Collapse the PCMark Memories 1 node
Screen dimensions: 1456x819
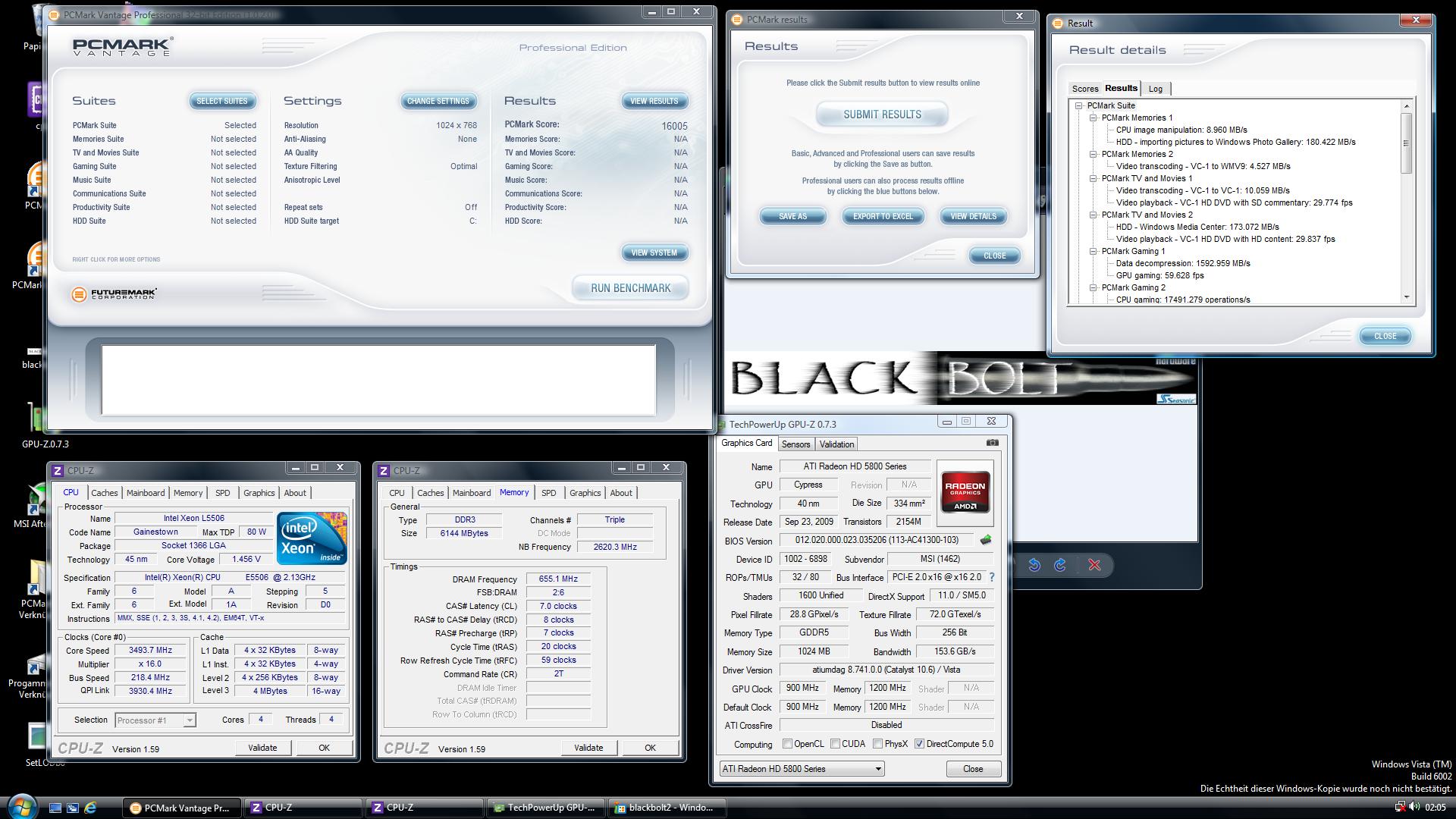[1093, 118]
